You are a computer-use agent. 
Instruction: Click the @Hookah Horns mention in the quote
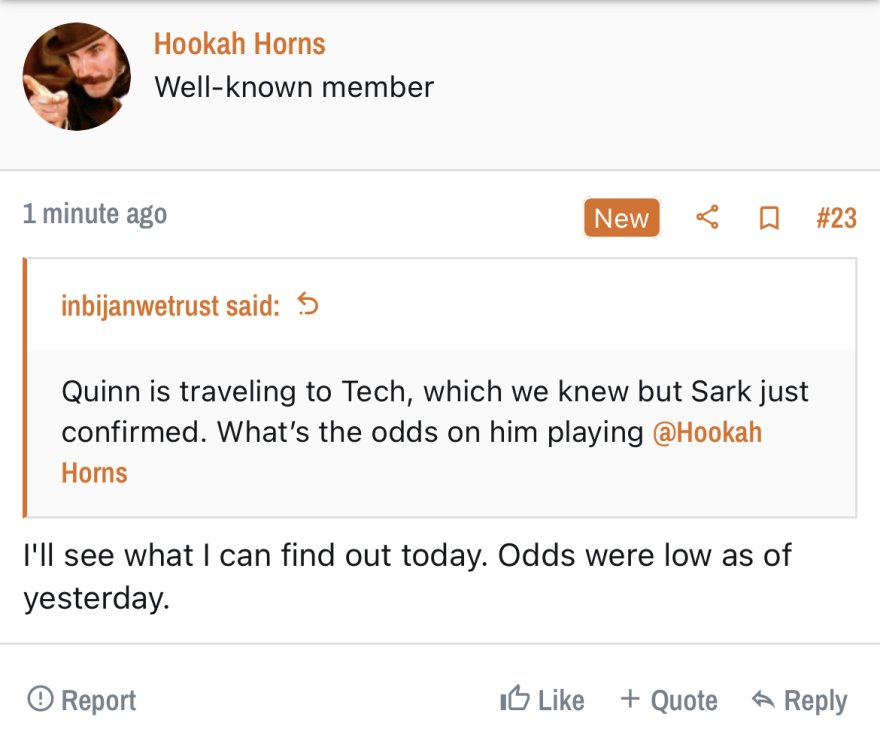pos(706,433)
